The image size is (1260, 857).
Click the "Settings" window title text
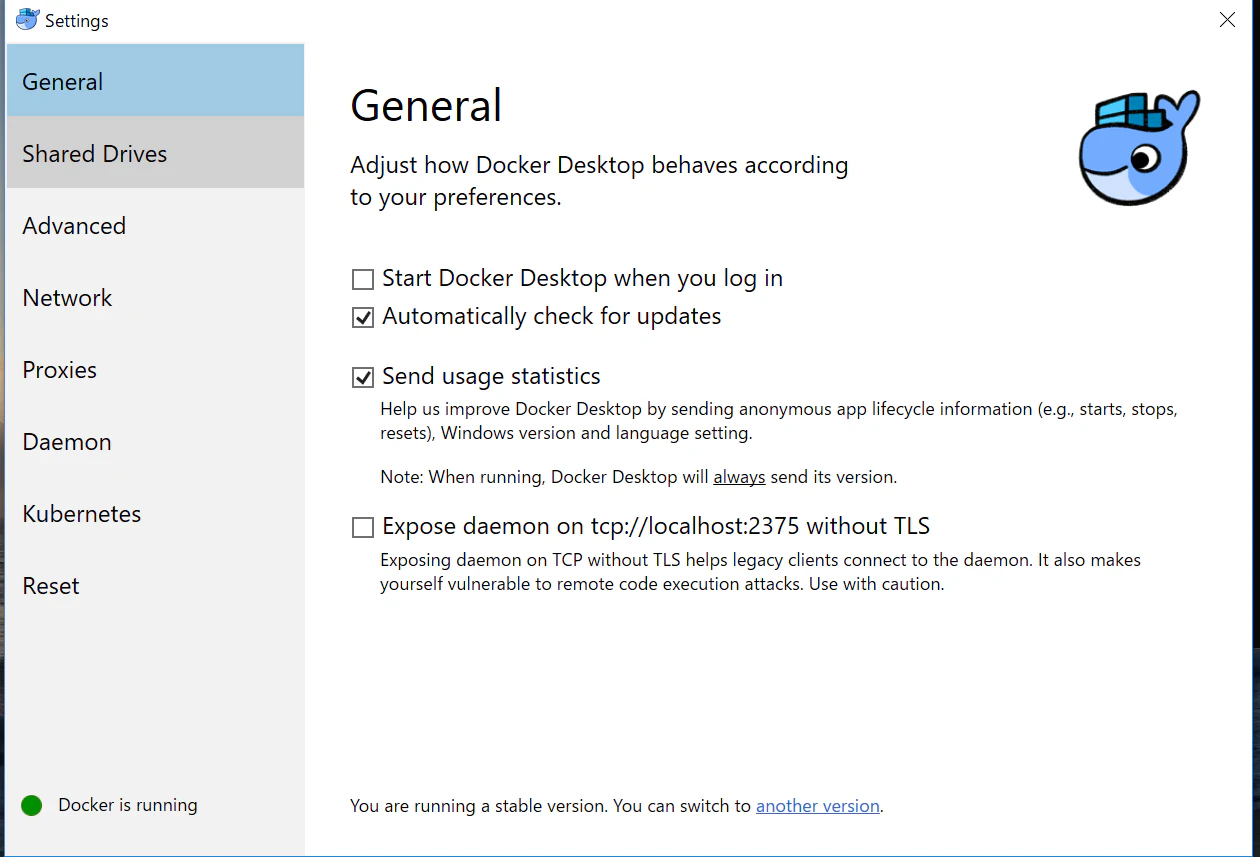pyautogui.click(x=77, y=21)
